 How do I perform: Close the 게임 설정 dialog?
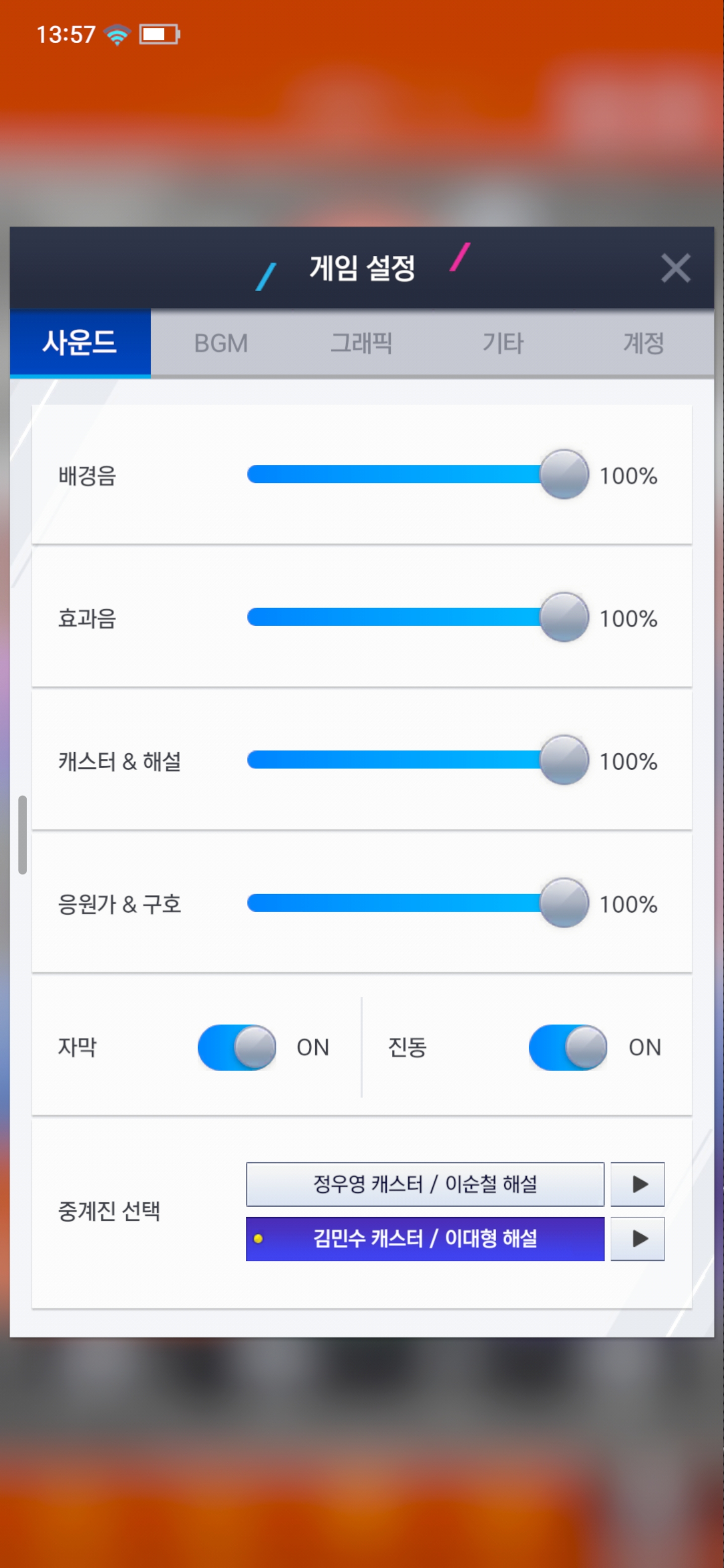tap(675, 268)
